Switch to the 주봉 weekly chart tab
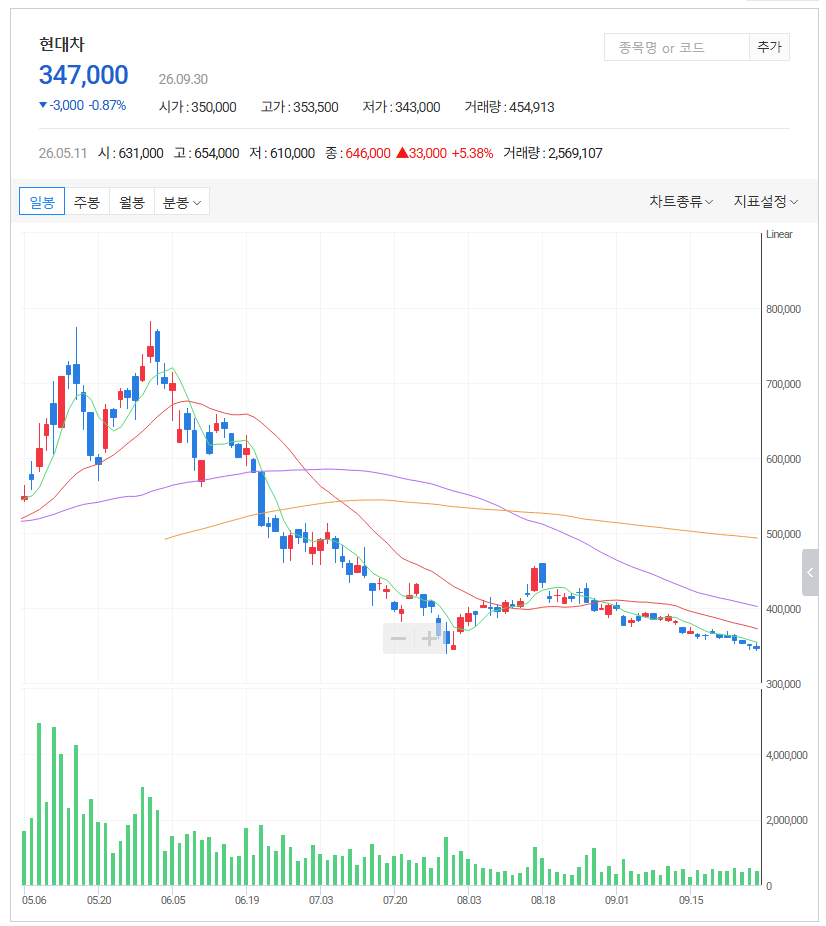The width and height of the screenshot is (826, 926). (x=87, y=201)
